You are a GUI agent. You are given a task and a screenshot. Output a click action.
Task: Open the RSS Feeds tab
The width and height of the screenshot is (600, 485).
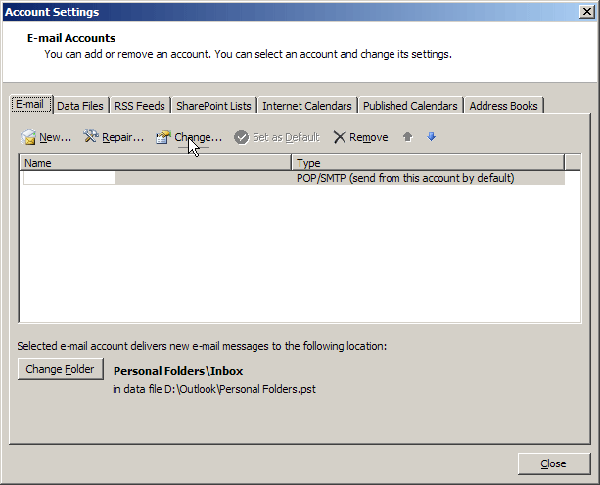pos(139,106)
